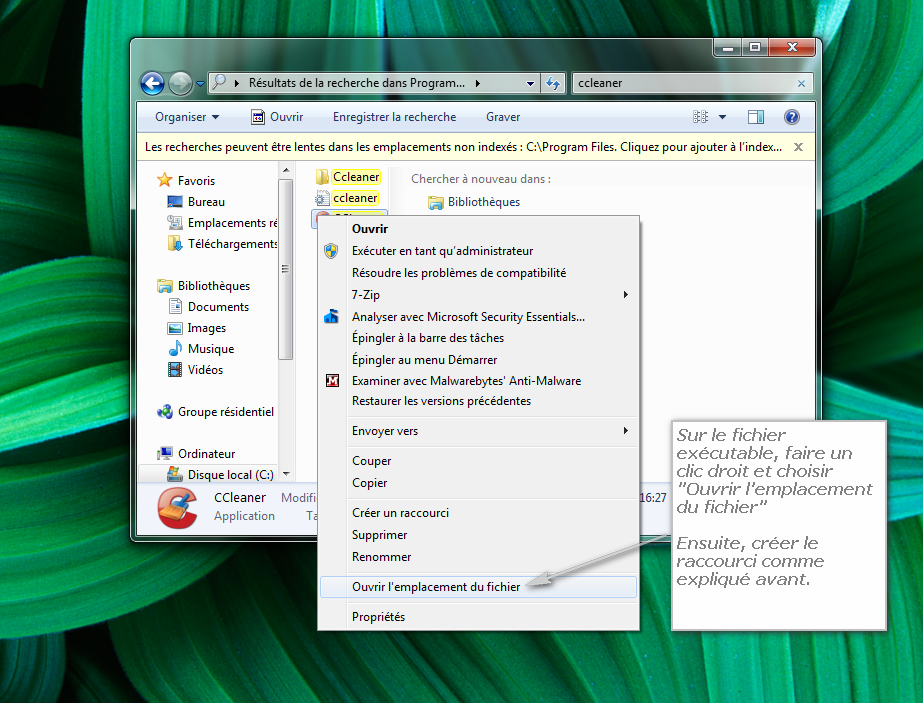Screen dimensions: 923x703
Task: Minimize the Explorer window
Action: [x=728, y=48]
